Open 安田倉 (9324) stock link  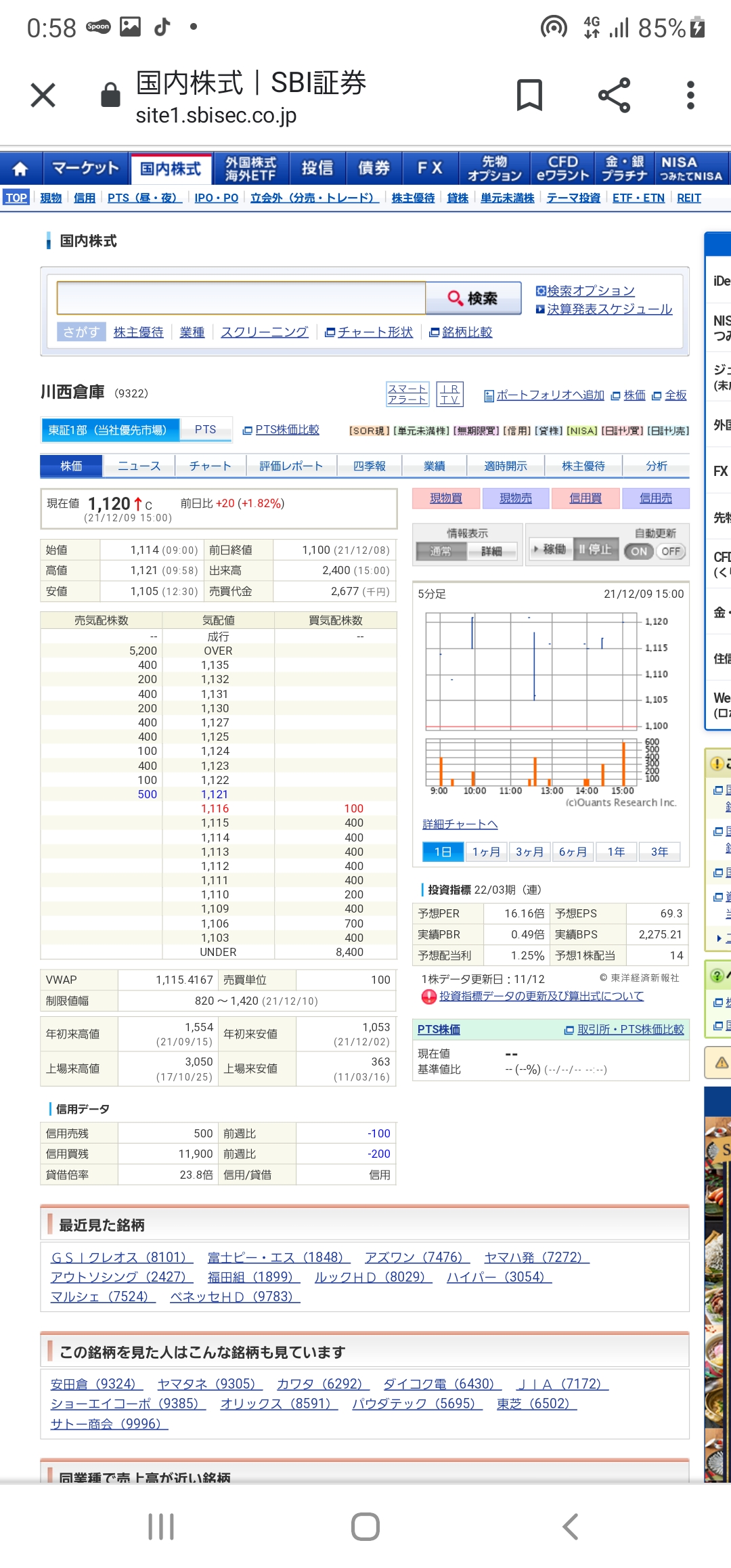pyautogui.click(x=97, y=1384)
